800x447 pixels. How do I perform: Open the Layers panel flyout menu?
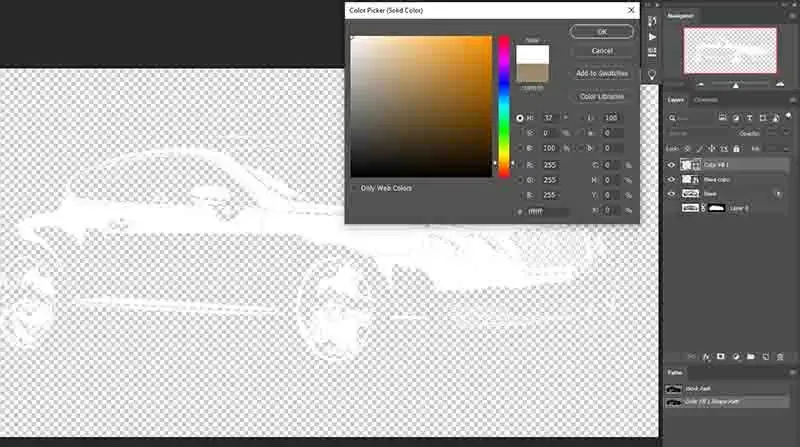(x=792, y=100)
